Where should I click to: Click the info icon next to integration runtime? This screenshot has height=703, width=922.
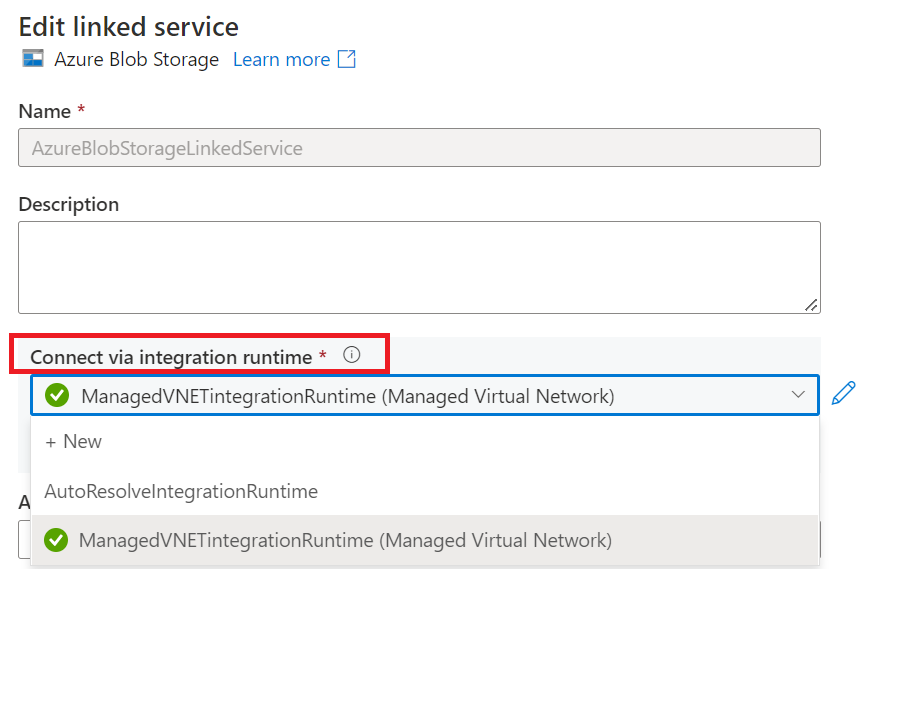(351, 355)
